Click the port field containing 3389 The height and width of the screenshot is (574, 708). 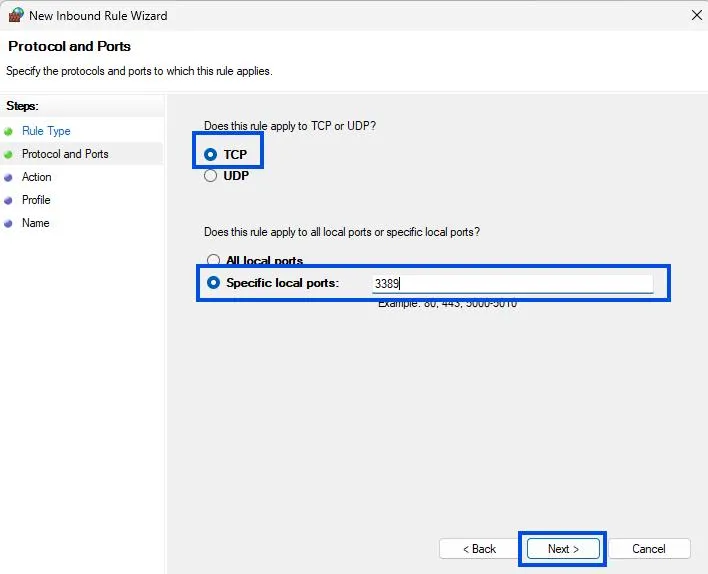point(512,284)
